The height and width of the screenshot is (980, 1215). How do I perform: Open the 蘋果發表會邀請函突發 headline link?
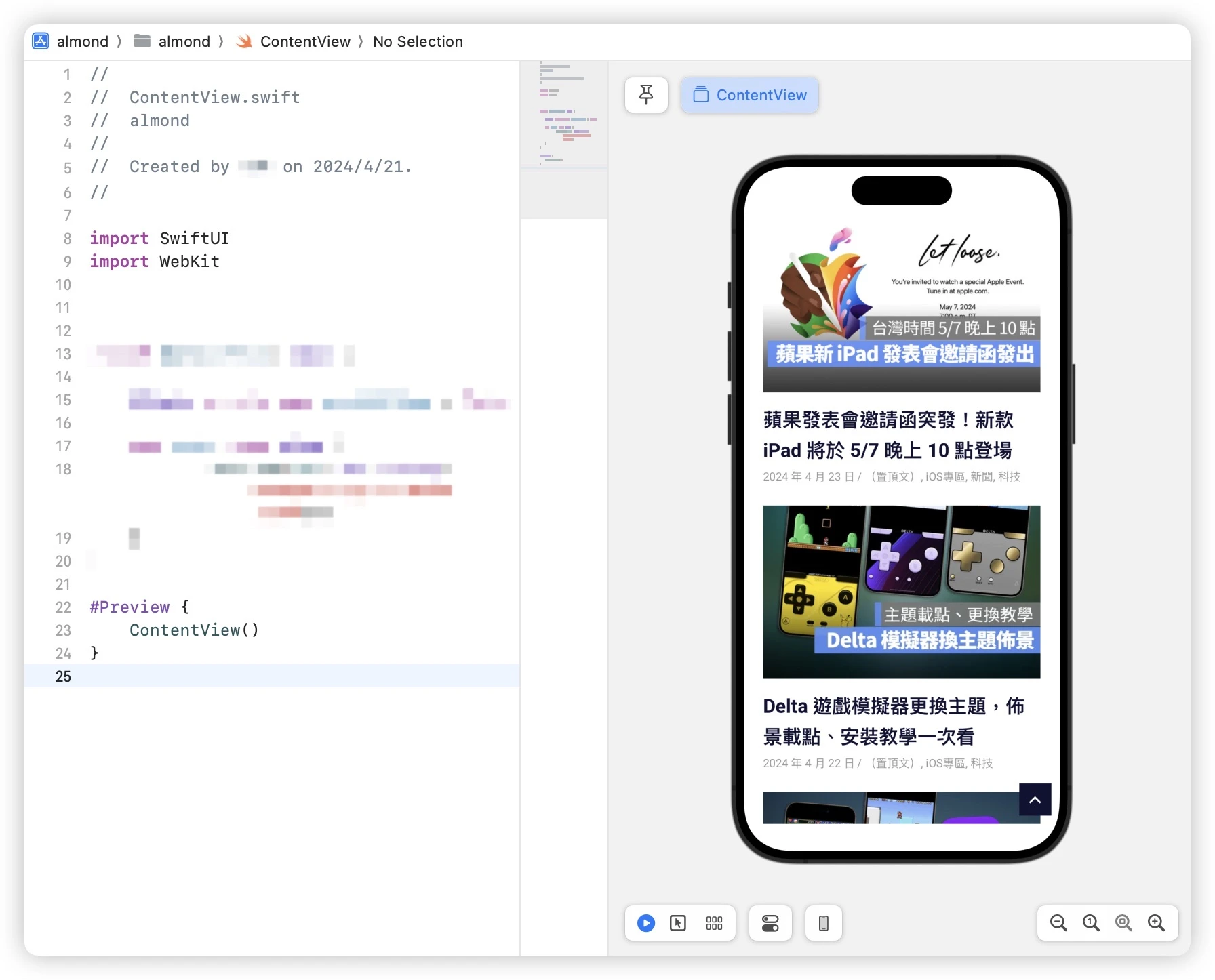click(888, 435)
